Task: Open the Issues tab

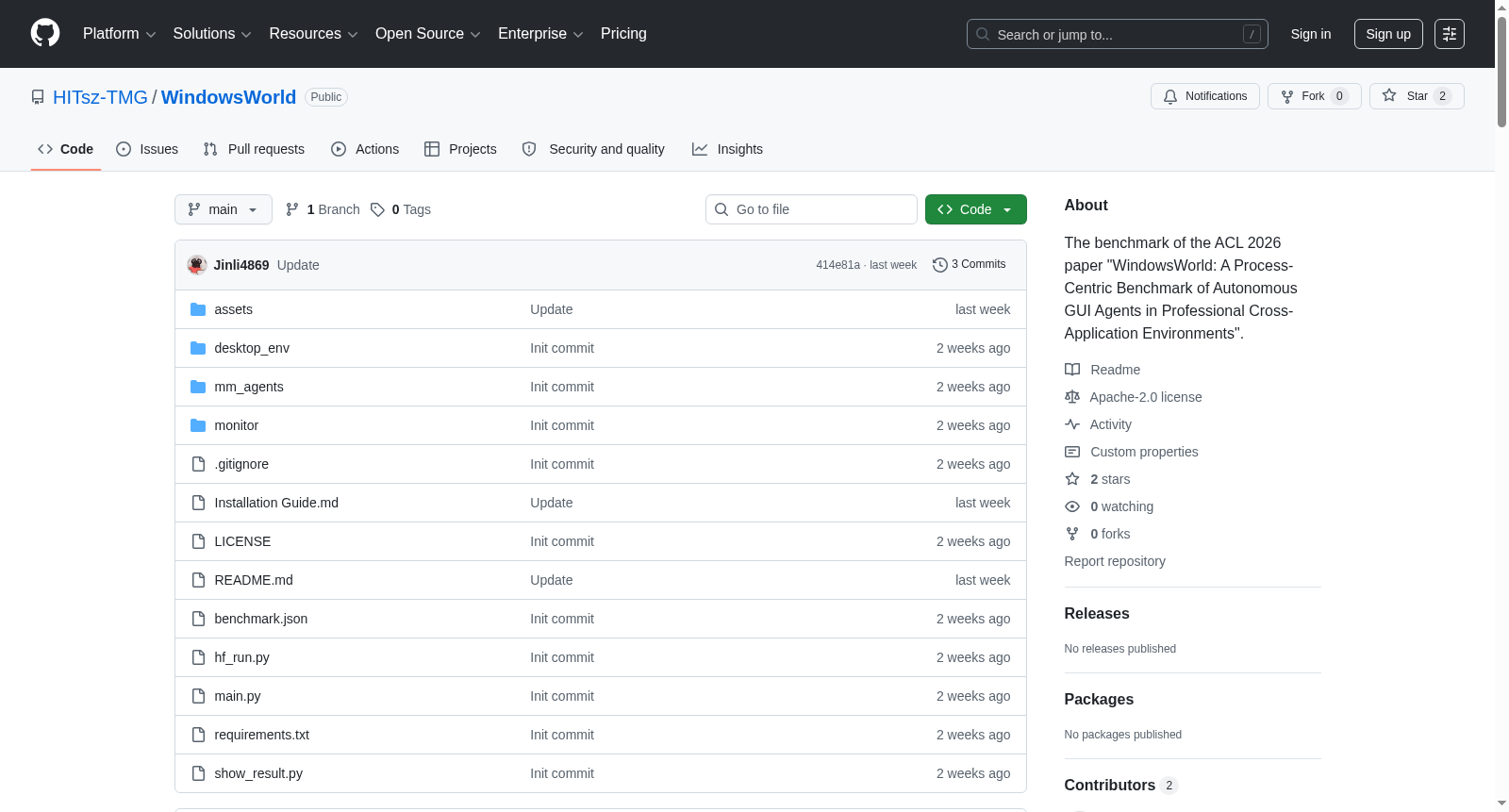Action: click(x=147, y=149)
